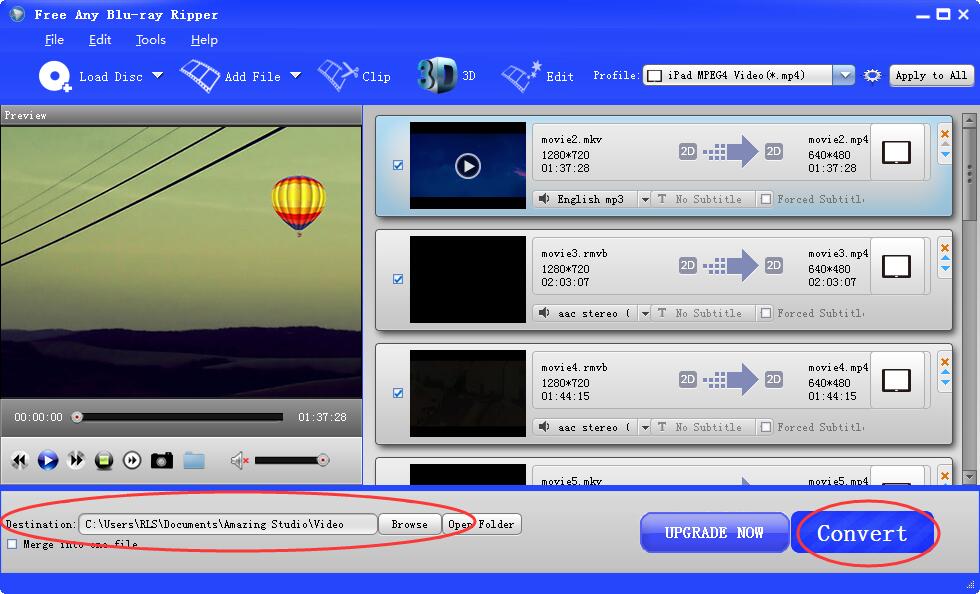Open the Edit effects tool

(538, 76)
